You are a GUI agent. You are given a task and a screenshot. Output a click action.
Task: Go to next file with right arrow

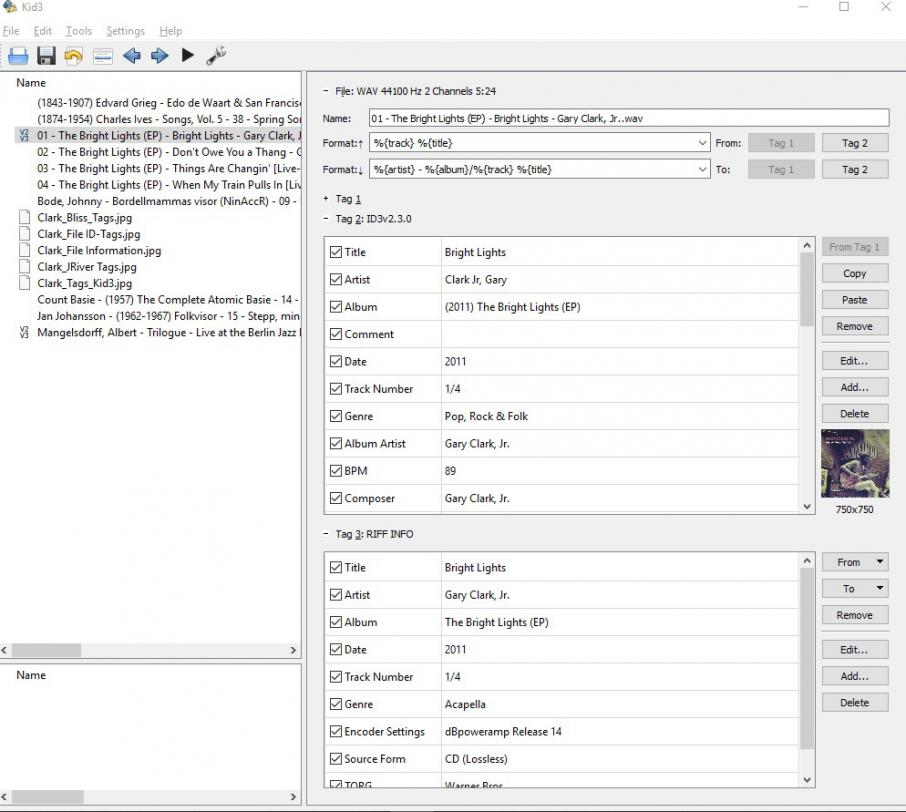159,56
